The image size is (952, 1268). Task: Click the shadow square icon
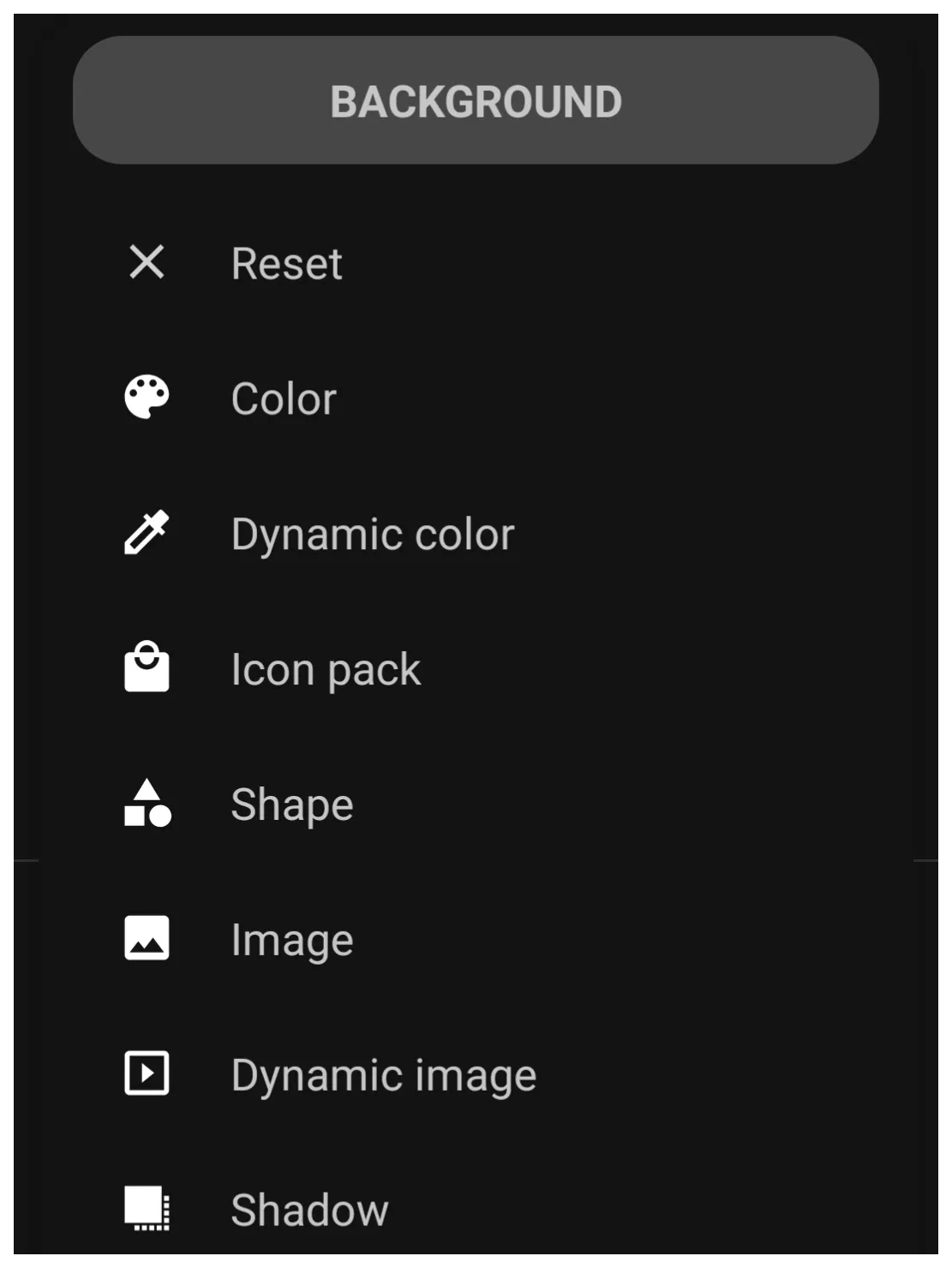(147, 1208)
